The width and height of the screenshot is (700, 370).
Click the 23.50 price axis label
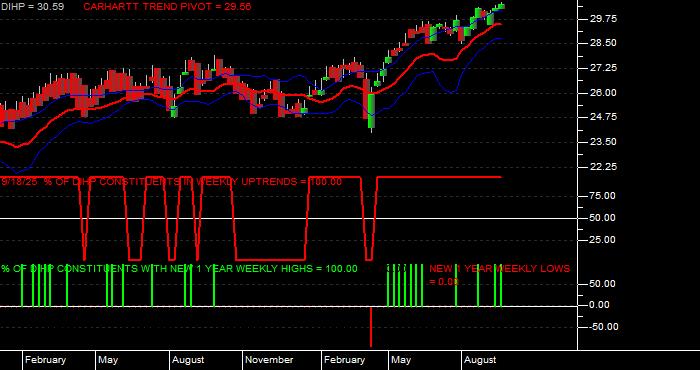click(603, 142)
